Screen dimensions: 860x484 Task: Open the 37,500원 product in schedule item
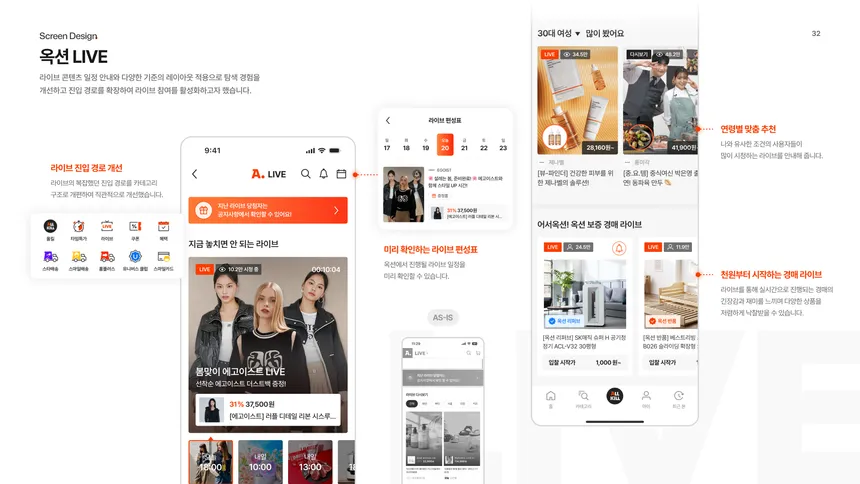[x=467, y=213]
